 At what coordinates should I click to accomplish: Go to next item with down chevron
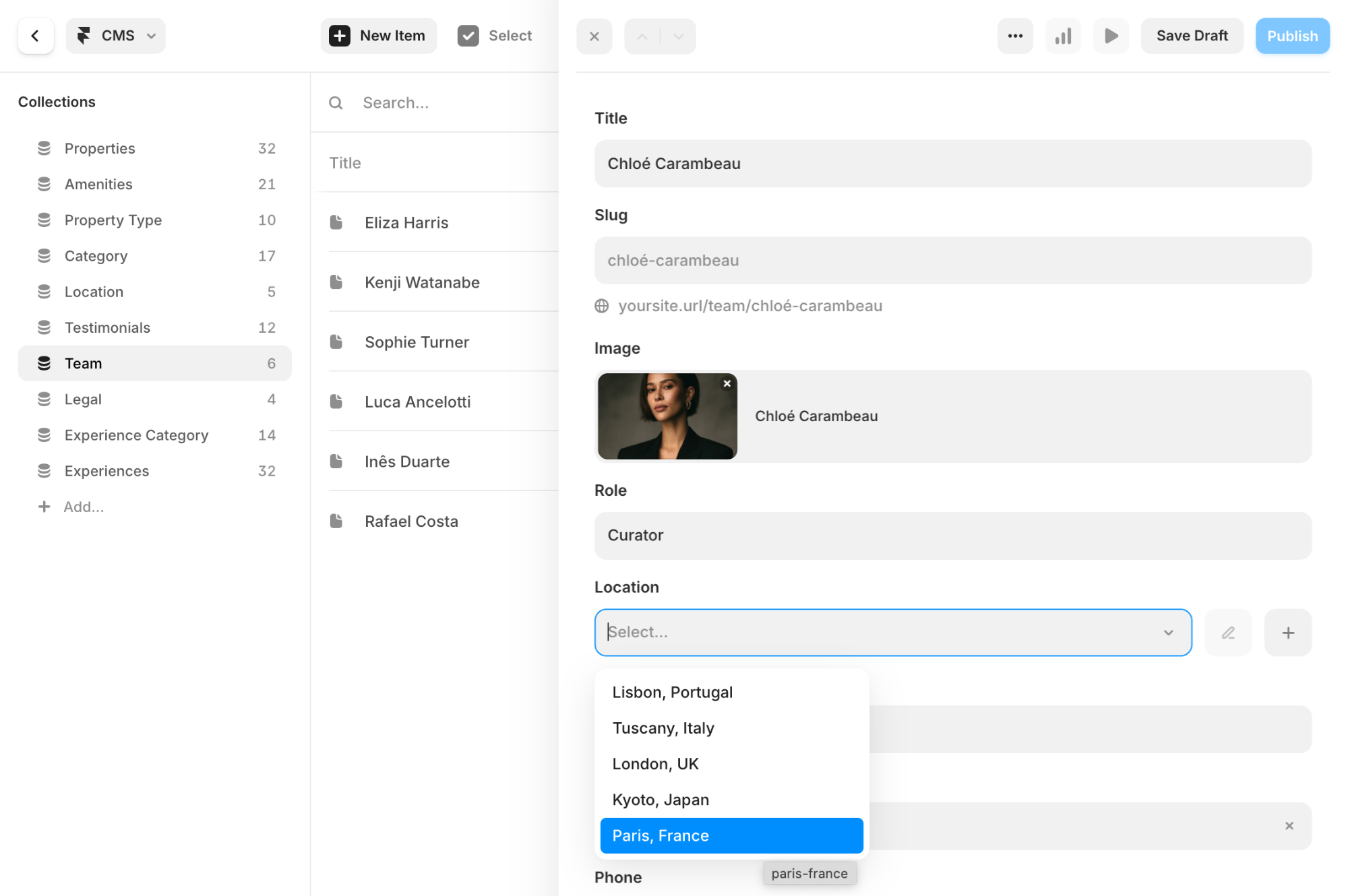click(x=679, y=36)
